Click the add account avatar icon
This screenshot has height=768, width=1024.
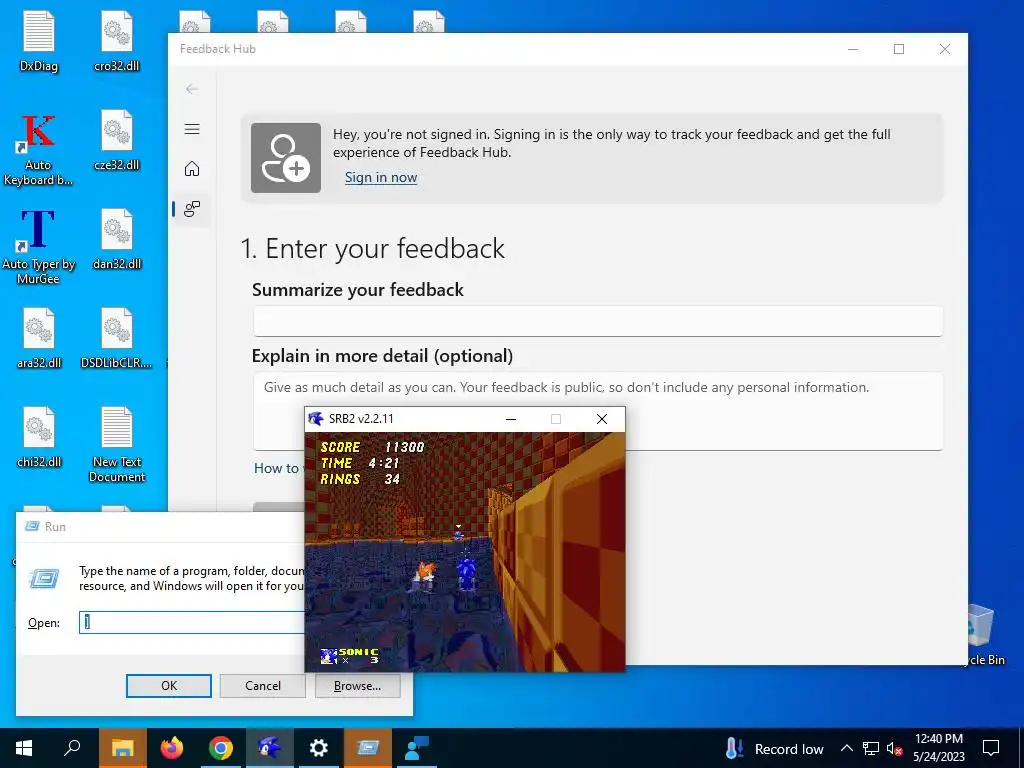[286, 158]
